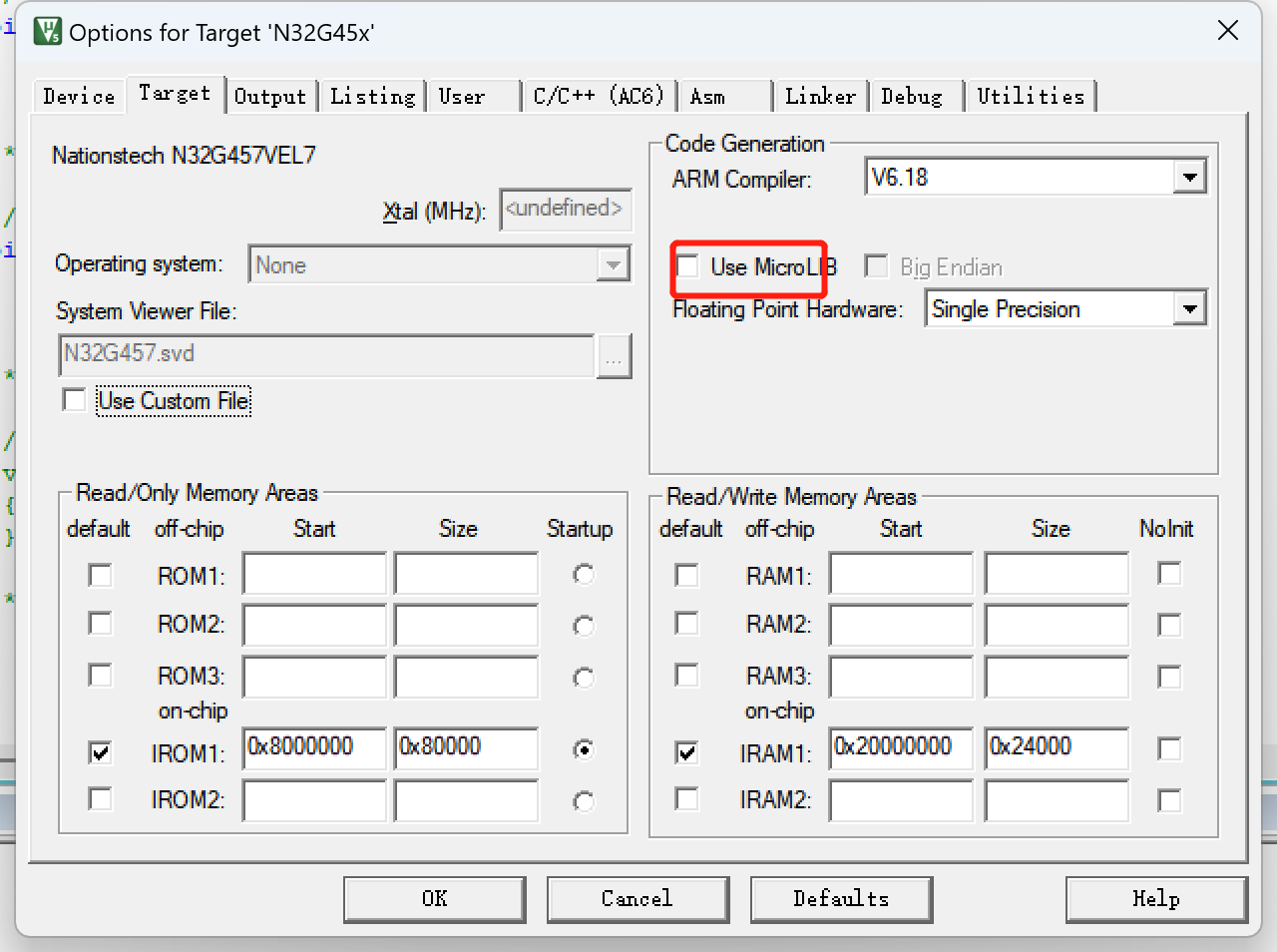The image size is (1277, 952).
Task: Open the Debug tab
Action: coord(912,97)
